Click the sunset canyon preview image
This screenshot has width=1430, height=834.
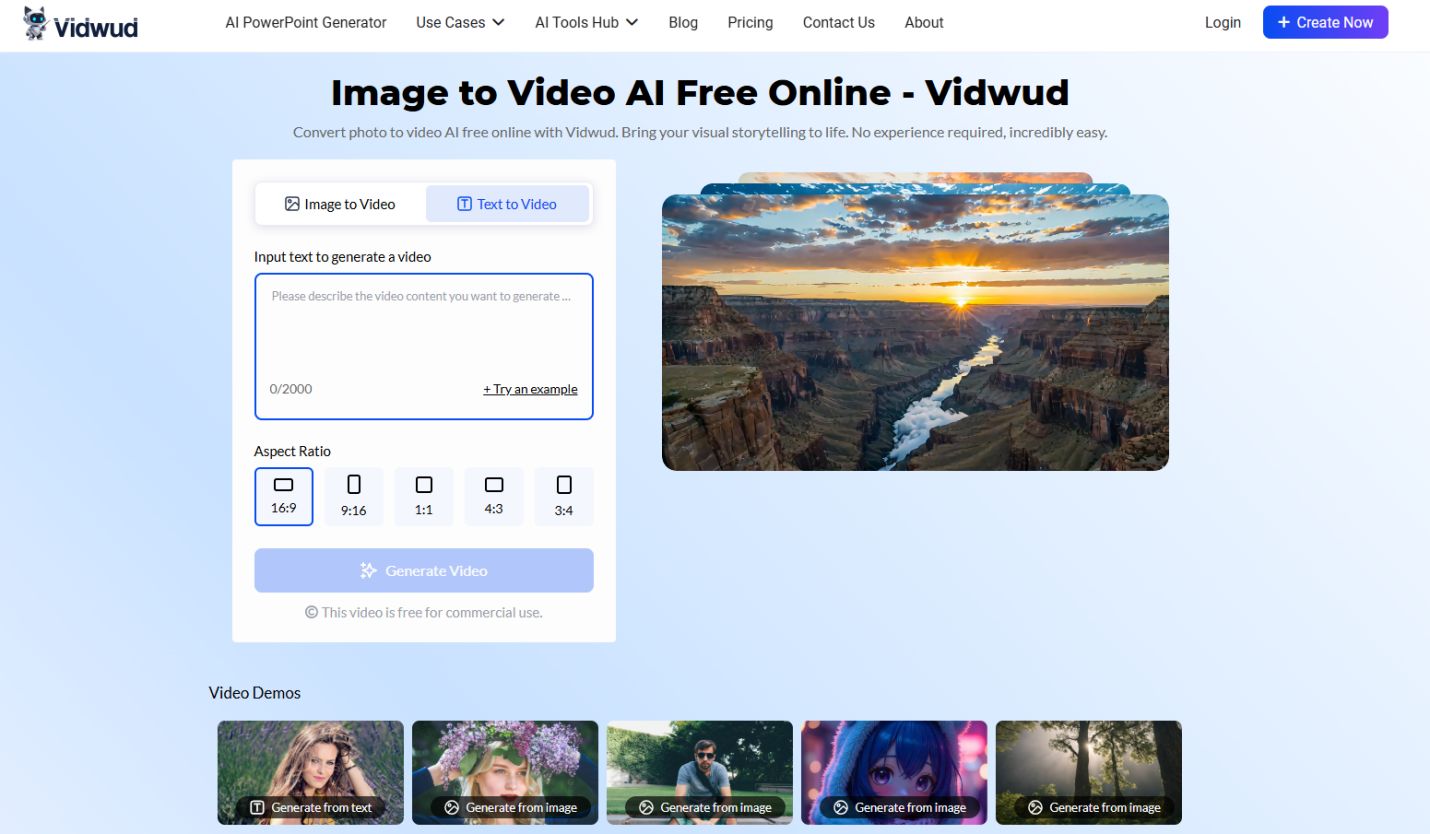(915, 332)
